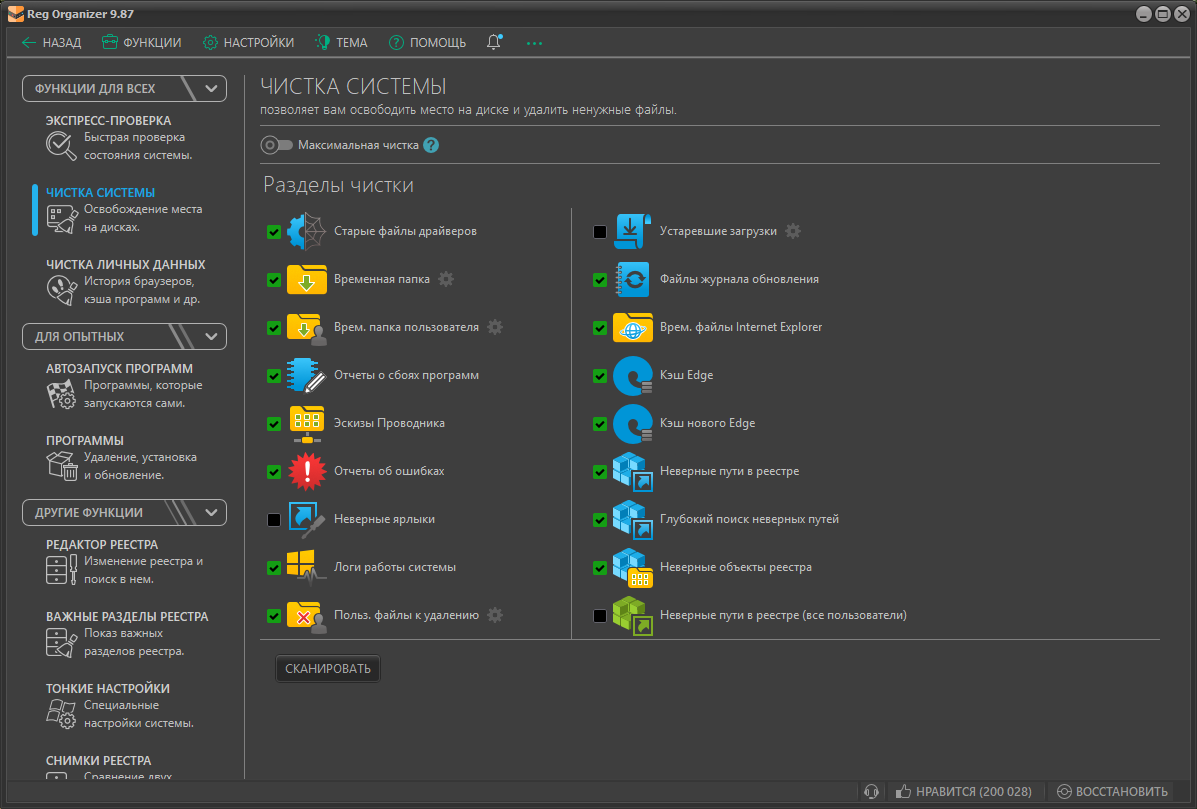Click the СКАНИРОВАТЬ button
Image resolution: width=1197 pixels, height=809 pixels.
[328, 669]
